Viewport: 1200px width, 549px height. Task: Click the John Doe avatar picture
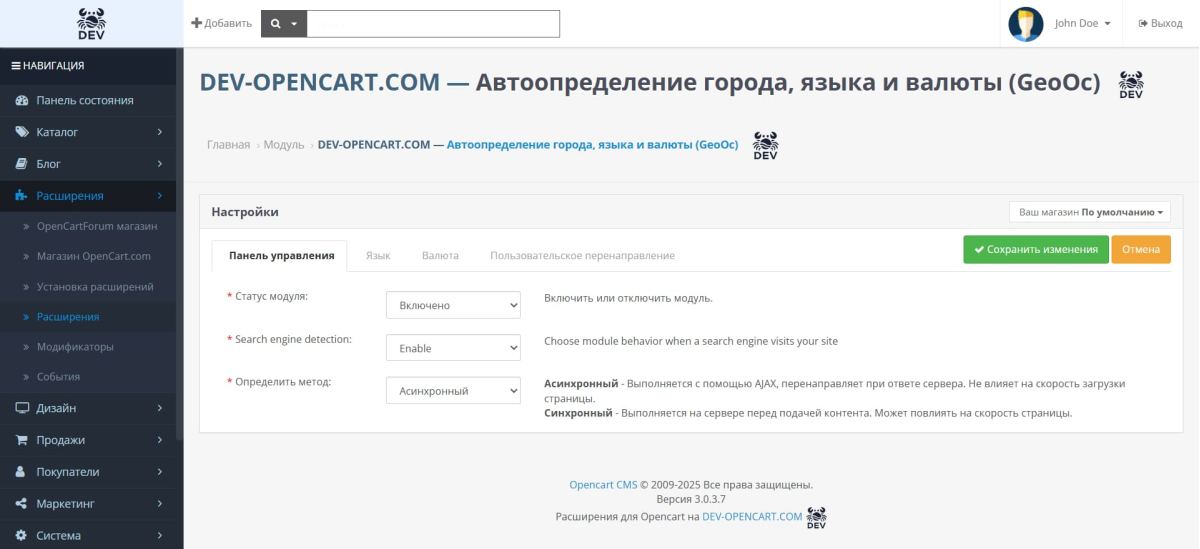coord(1026,24)
